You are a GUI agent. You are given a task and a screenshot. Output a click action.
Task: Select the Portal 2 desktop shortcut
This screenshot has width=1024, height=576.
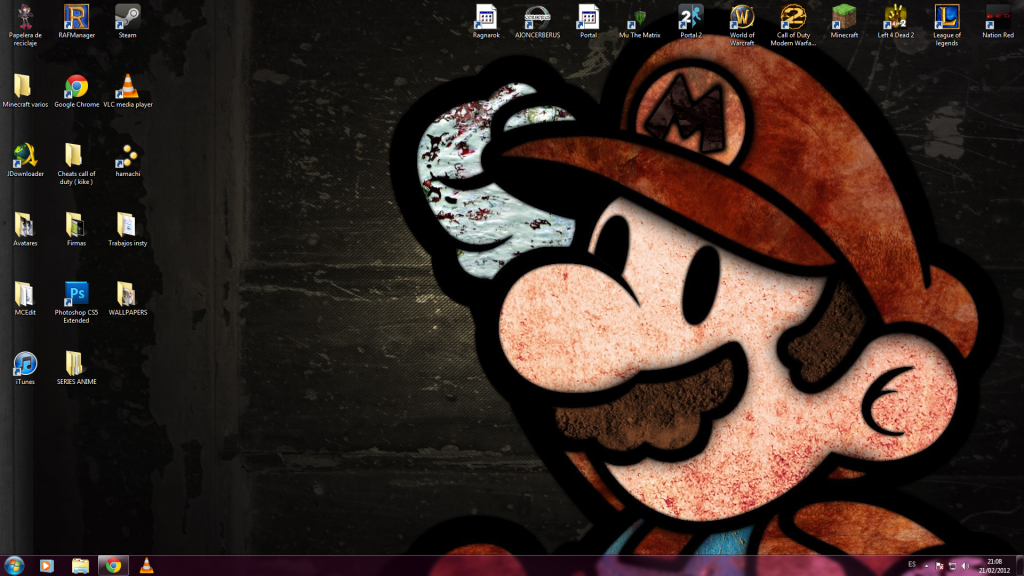pos(691,17)
